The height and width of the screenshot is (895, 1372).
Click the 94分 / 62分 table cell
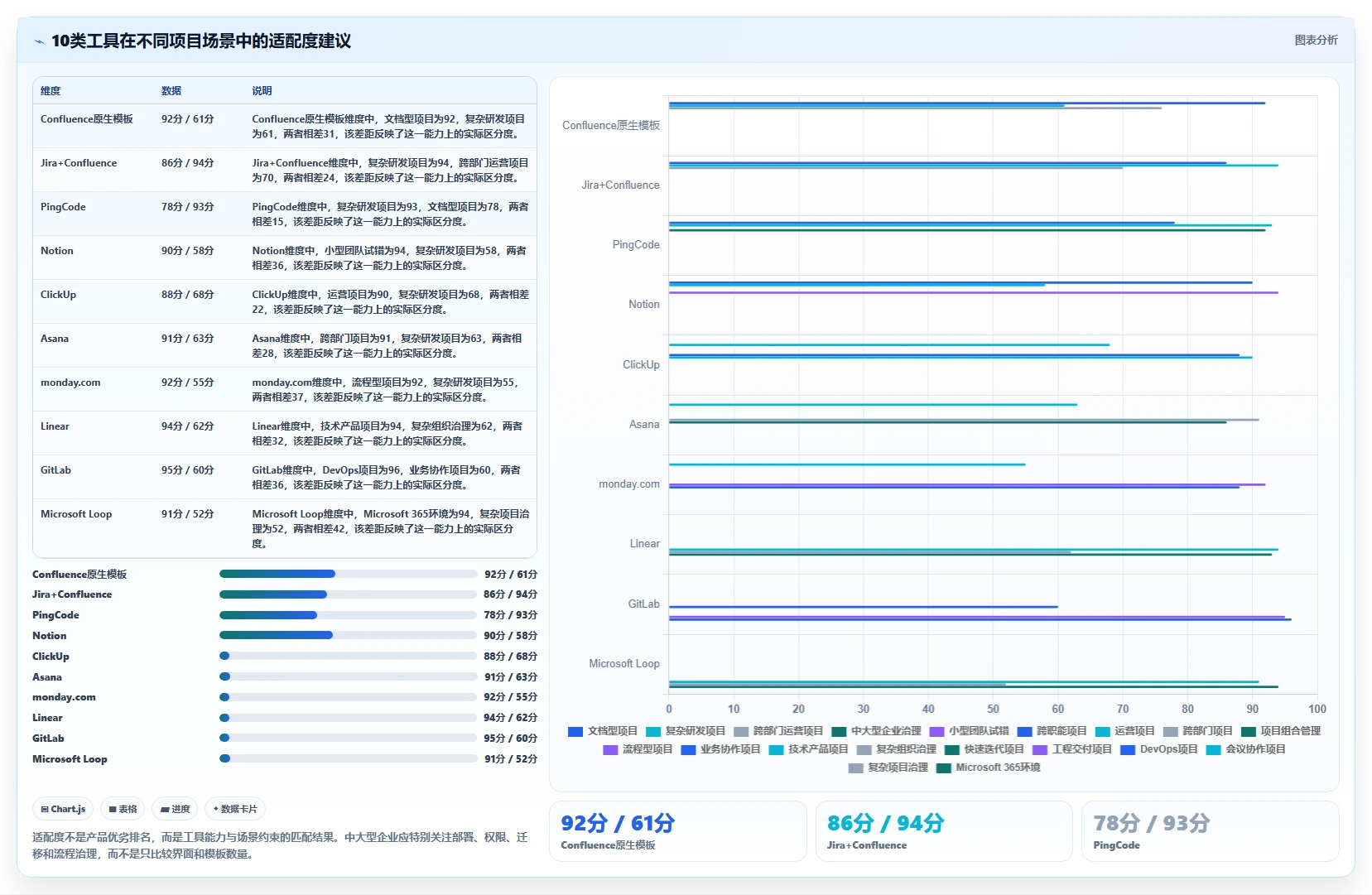pyautogui.click(x=188, y=426)
